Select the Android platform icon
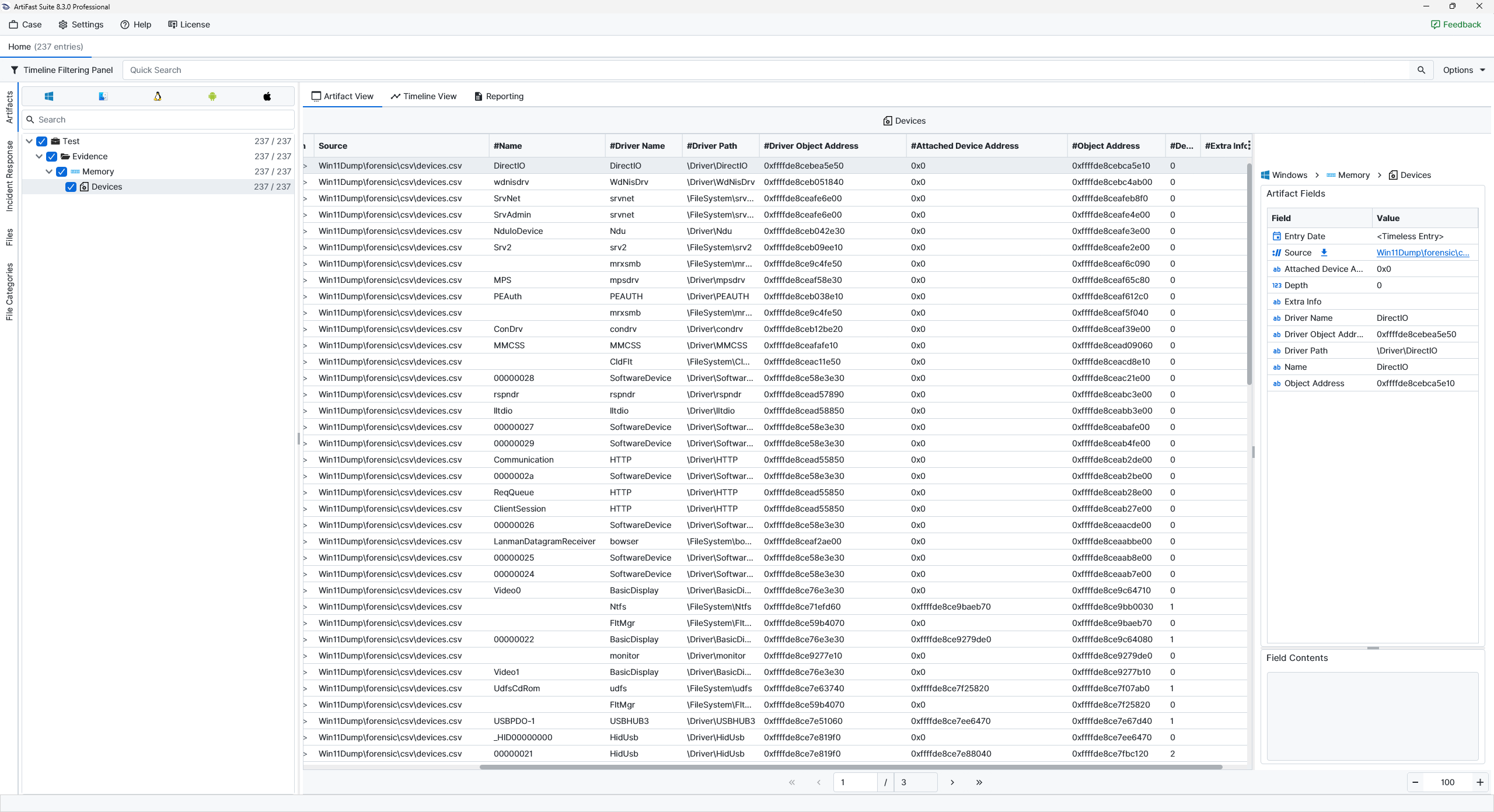The width and height of the screenshot is (1494, 812). point(212,96)
